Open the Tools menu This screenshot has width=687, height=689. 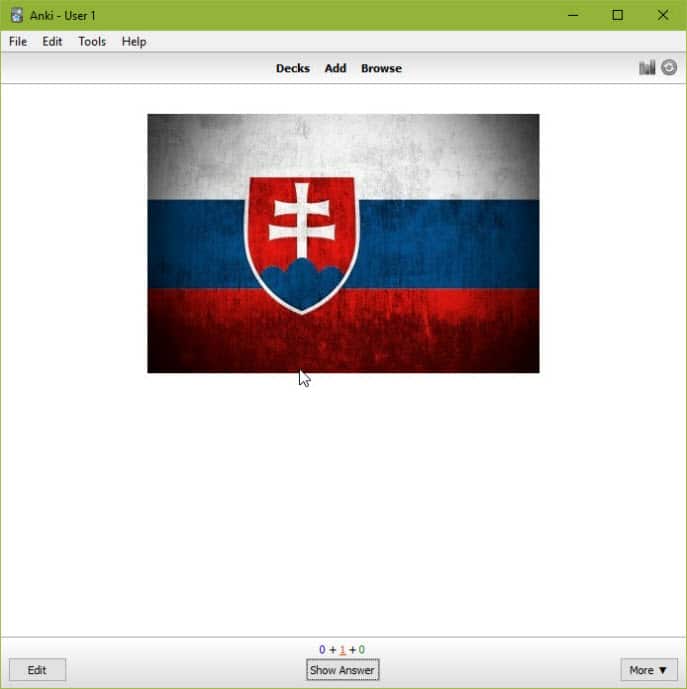pos(92,42)
